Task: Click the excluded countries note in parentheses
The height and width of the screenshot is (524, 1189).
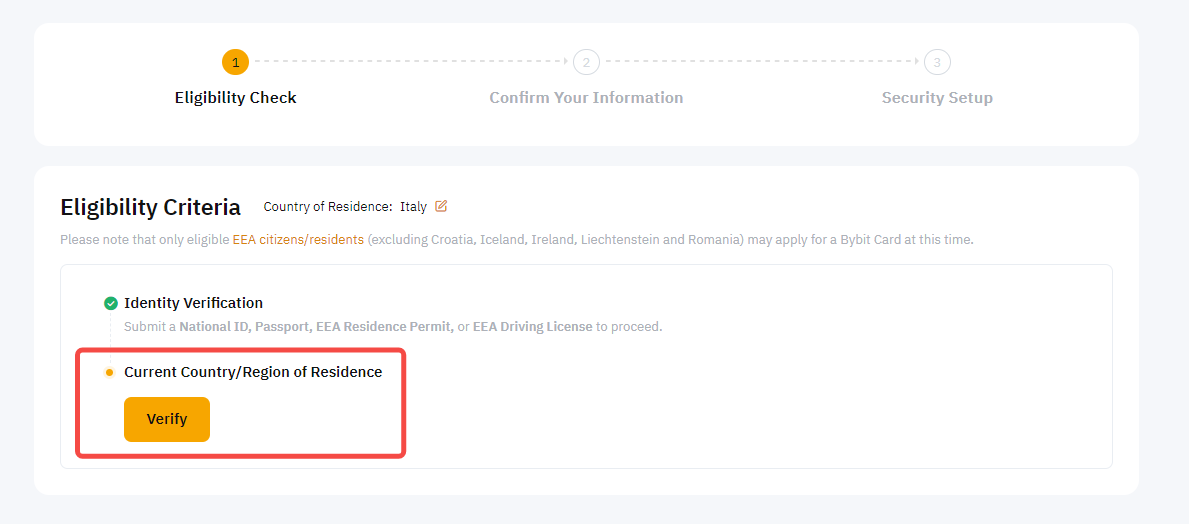Action: tap(555, 240)
